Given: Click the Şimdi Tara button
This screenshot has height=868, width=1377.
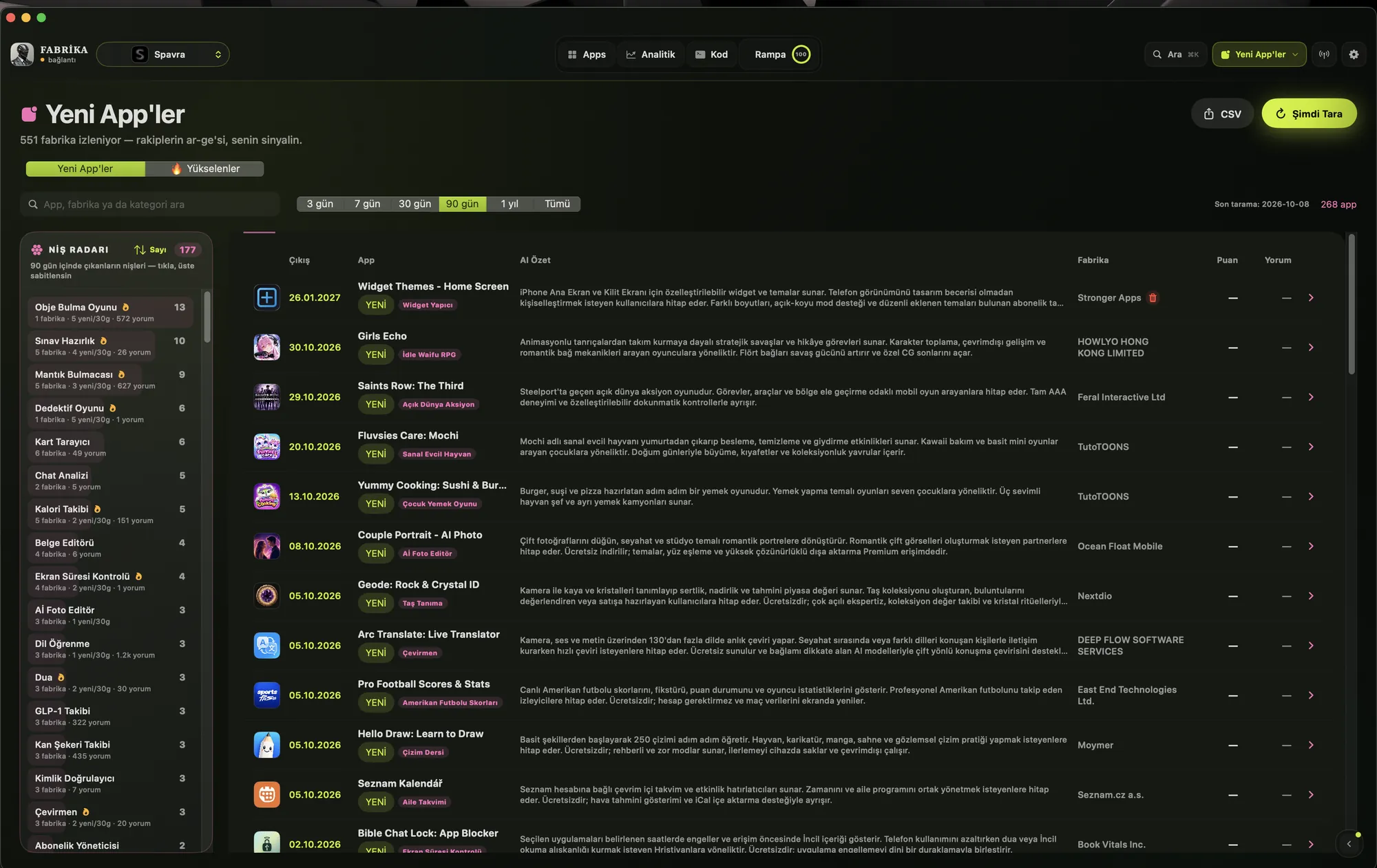Looking at the screenshot, I should 1309,114.
